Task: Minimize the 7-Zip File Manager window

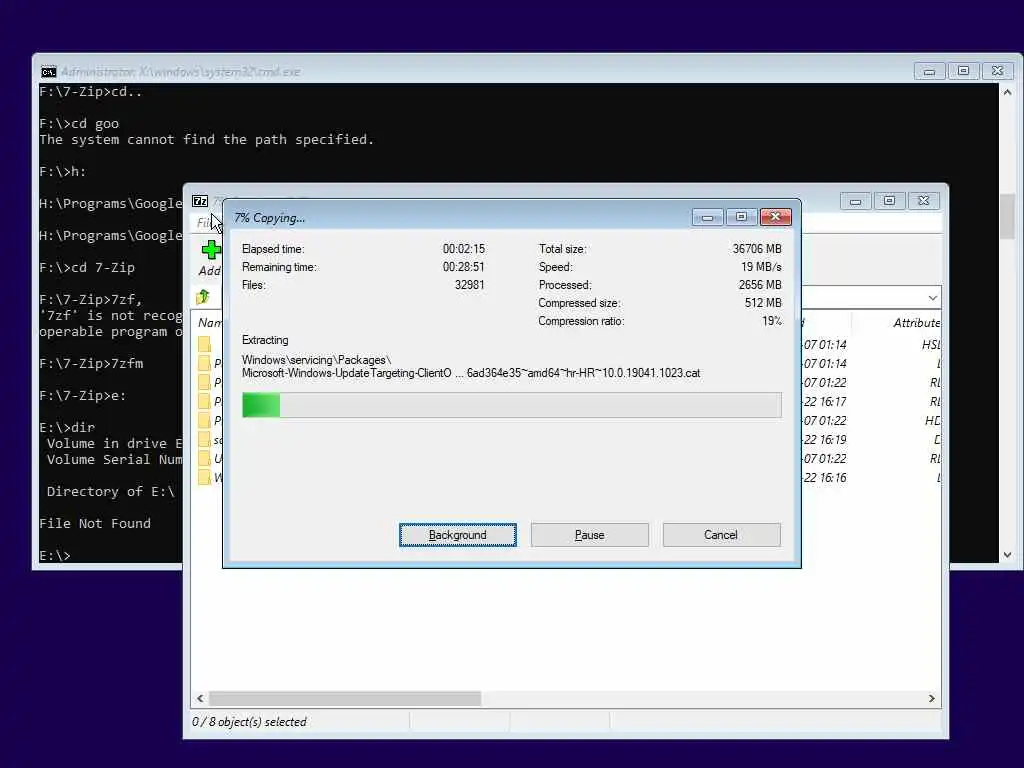Action: [855, 201]
